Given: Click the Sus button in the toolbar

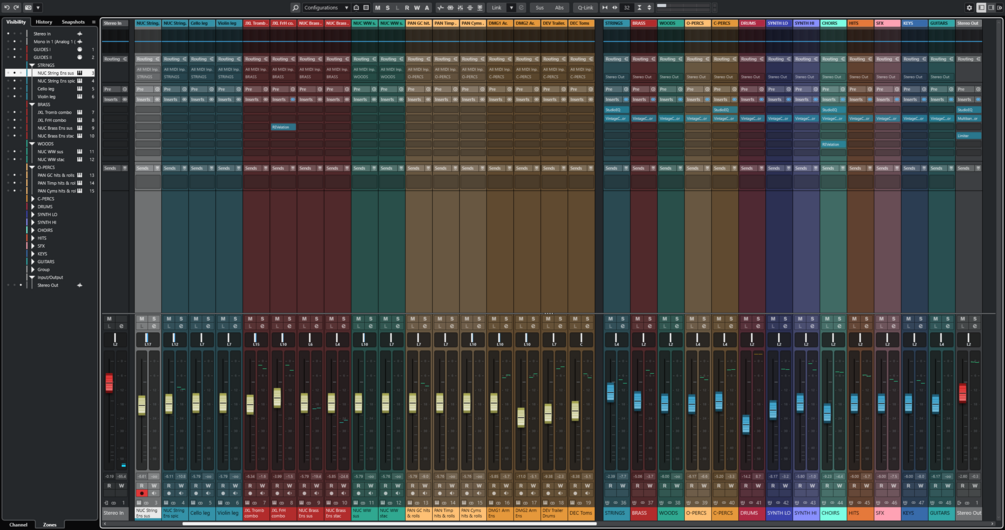Looking at the screenshot, I should [540, 8].
